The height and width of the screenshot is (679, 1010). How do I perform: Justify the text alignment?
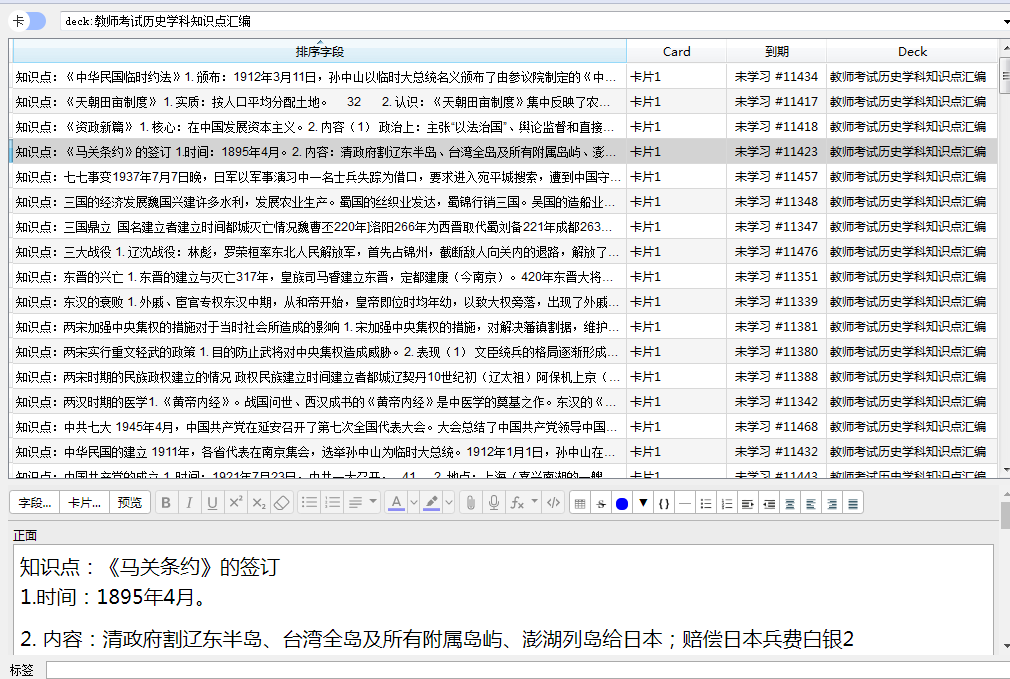pyautogui.click(x=853, y=504)
